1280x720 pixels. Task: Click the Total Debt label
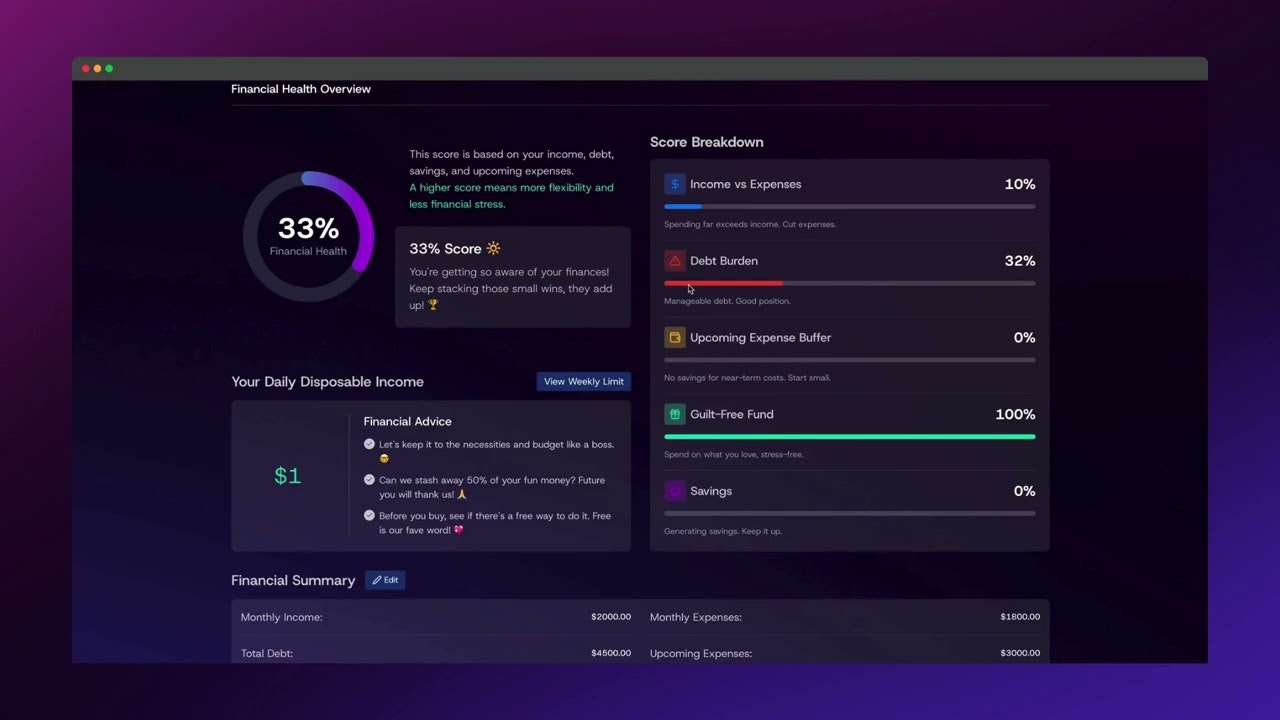[267, 653]
